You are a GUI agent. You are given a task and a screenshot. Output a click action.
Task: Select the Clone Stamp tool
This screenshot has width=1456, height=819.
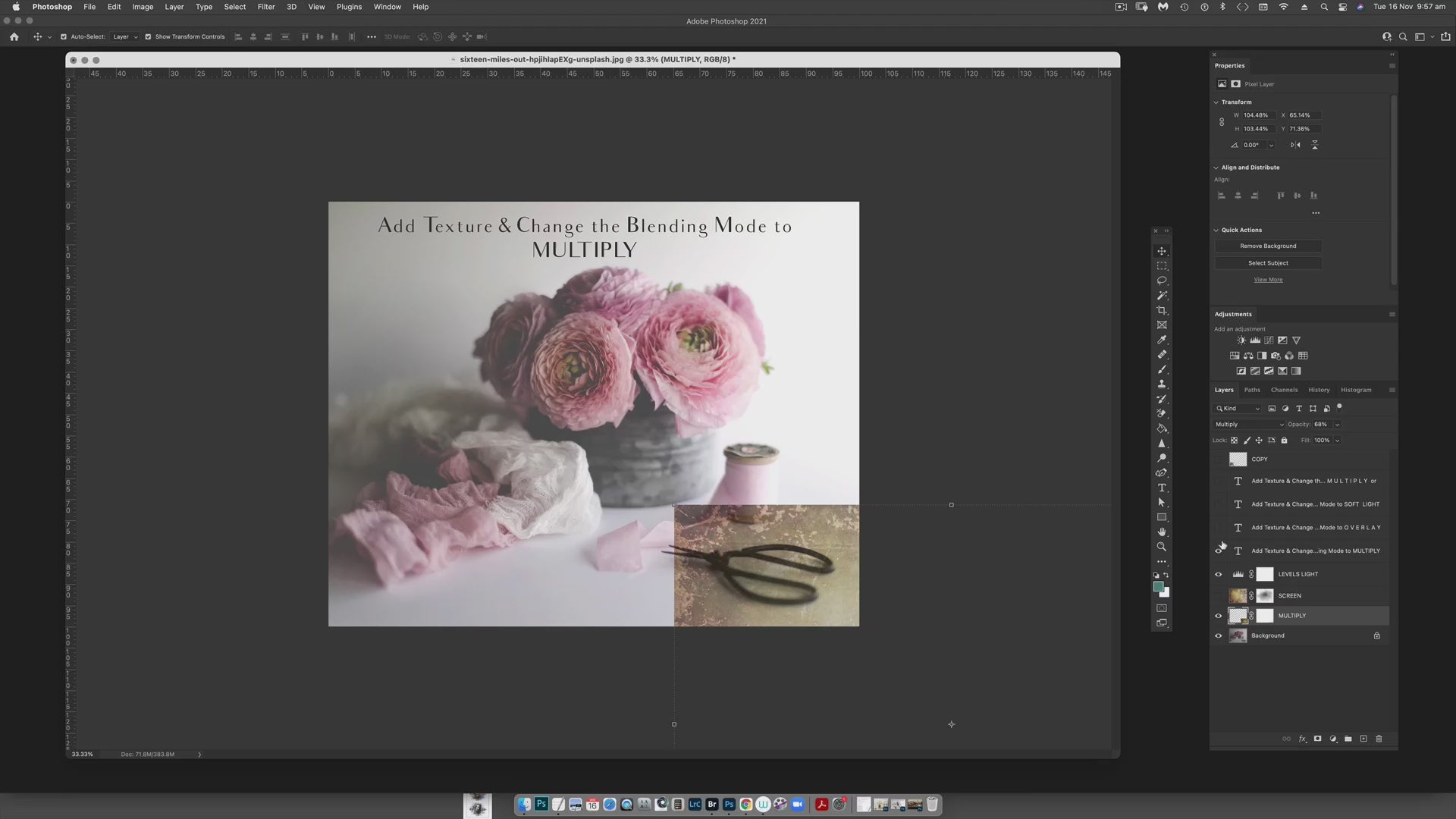point(1161,384)
